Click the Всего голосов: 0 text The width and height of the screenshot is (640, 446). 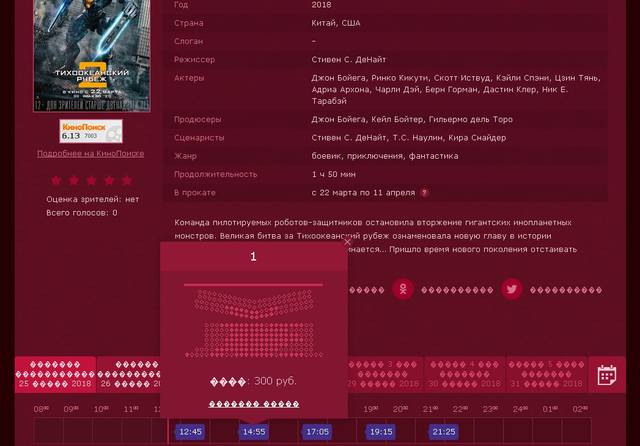point(82,213)
